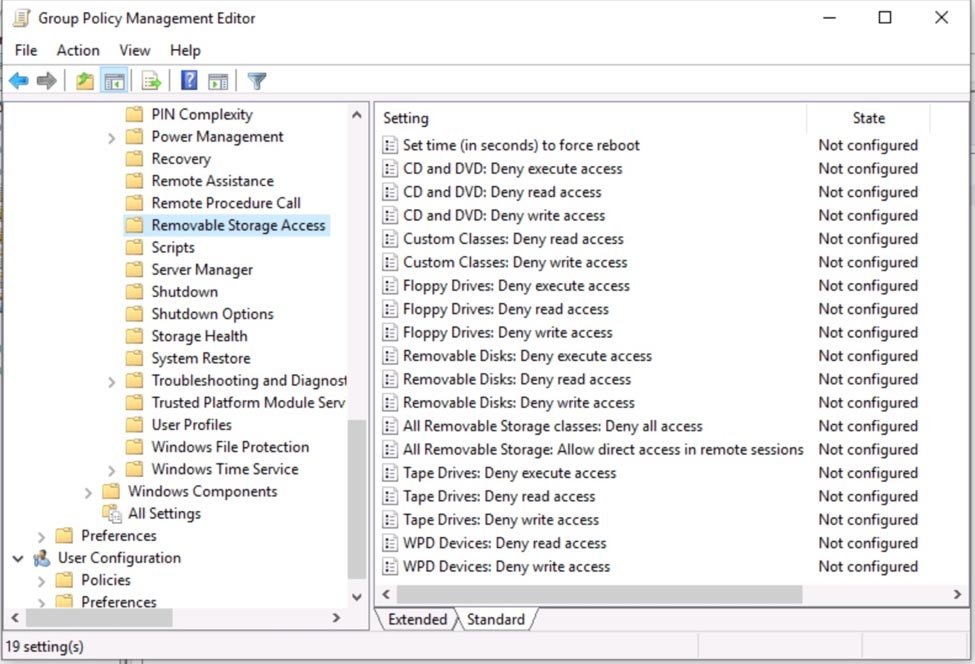Expand the Power Management tree node

[x=113, y=136]
